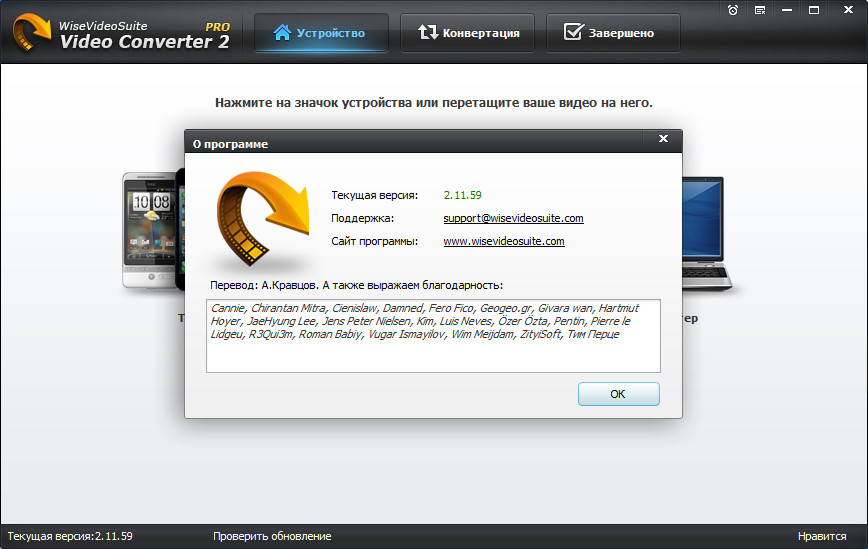
Task: Switch to the Конвертация tab
Action: 468,33
